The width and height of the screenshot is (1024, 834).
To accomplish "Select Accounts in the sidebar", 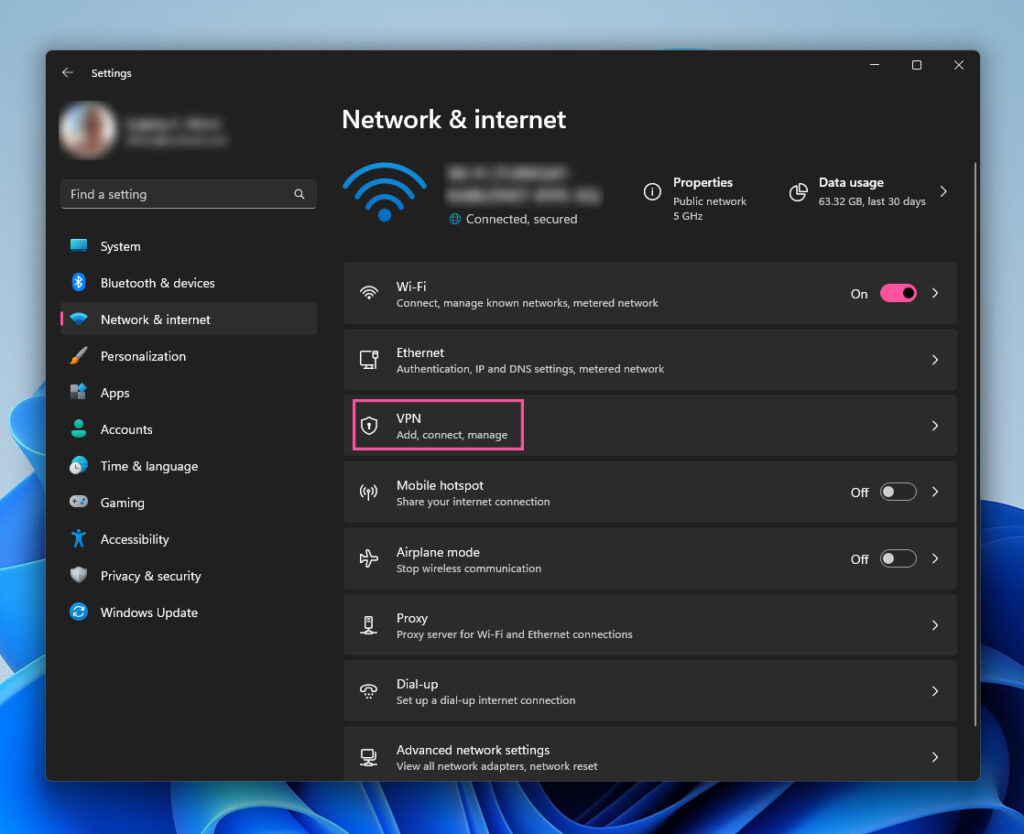I will click(126, 429).
